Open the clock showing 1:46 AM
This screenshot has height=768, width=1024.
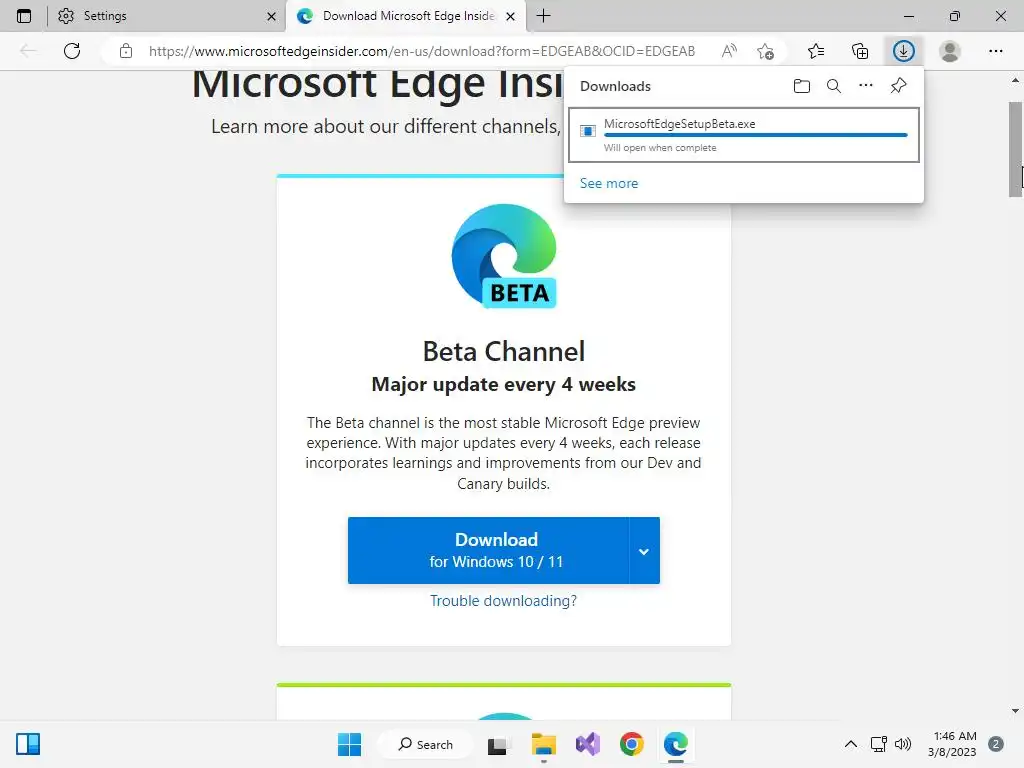952,744
